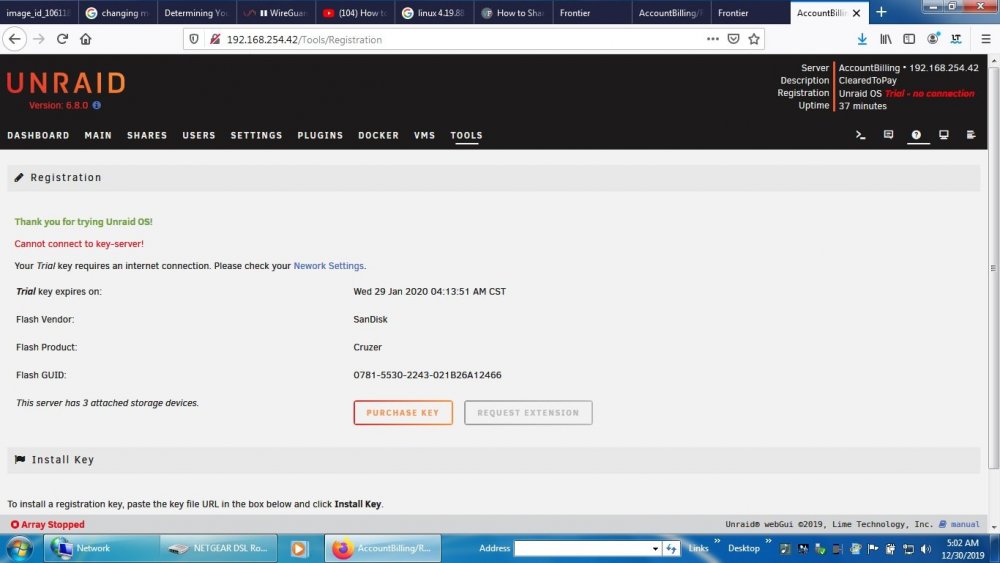This screenshot has height=563, width=1000.
Task: Click the Windows Start orb
Action: (x=19, y=548)
